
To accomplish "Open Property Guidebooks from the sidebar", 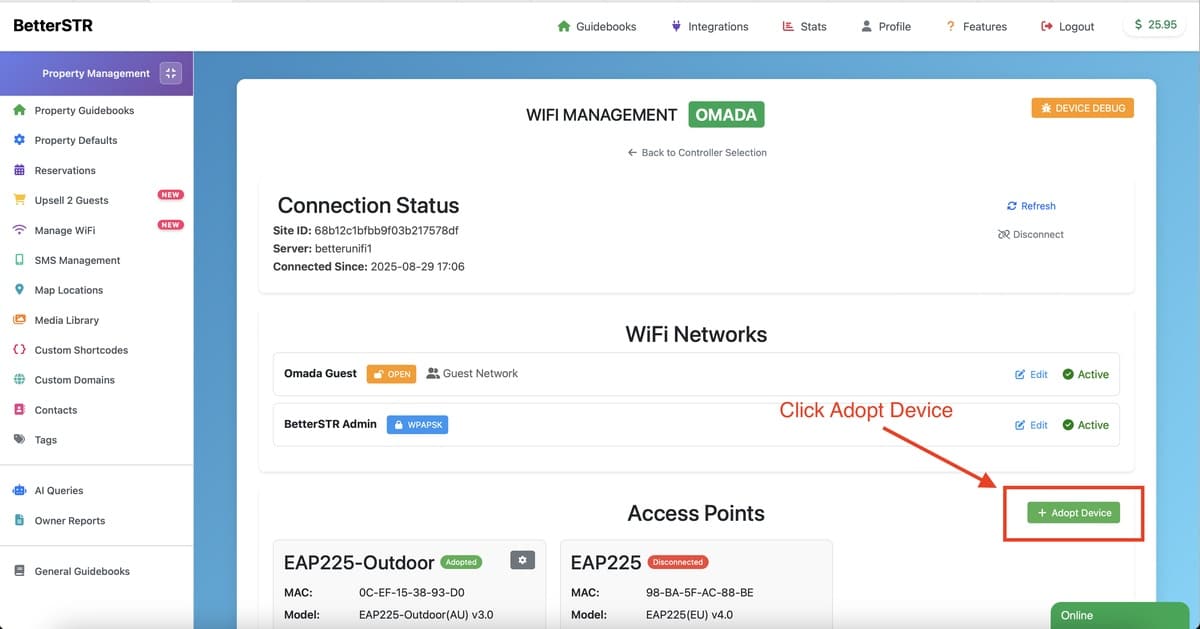I will tap(84, 110).
